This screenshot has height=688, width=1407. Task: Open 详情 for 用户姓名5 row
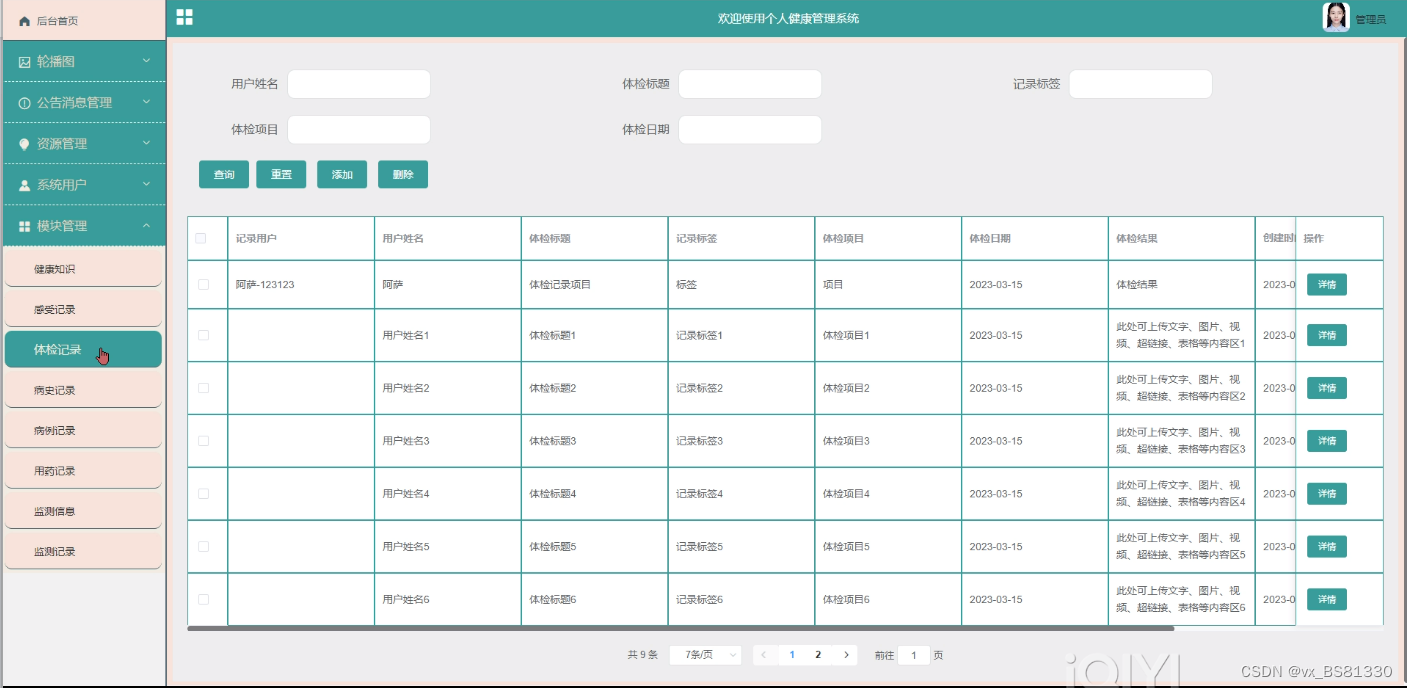[x=1327, y=547]
